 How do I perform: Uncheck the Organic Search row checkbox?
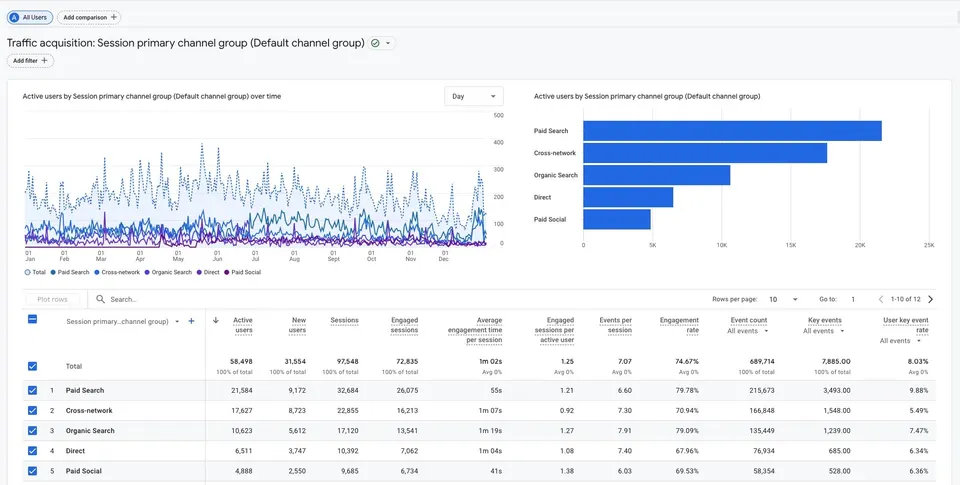32,430
